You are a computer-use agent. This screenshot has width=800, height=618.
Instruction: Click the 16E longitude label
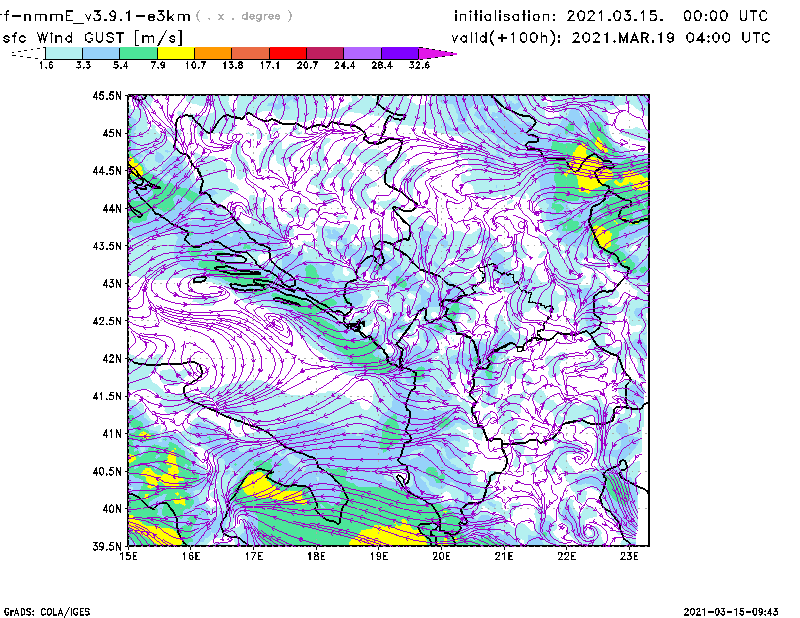(x=191, y=556)
